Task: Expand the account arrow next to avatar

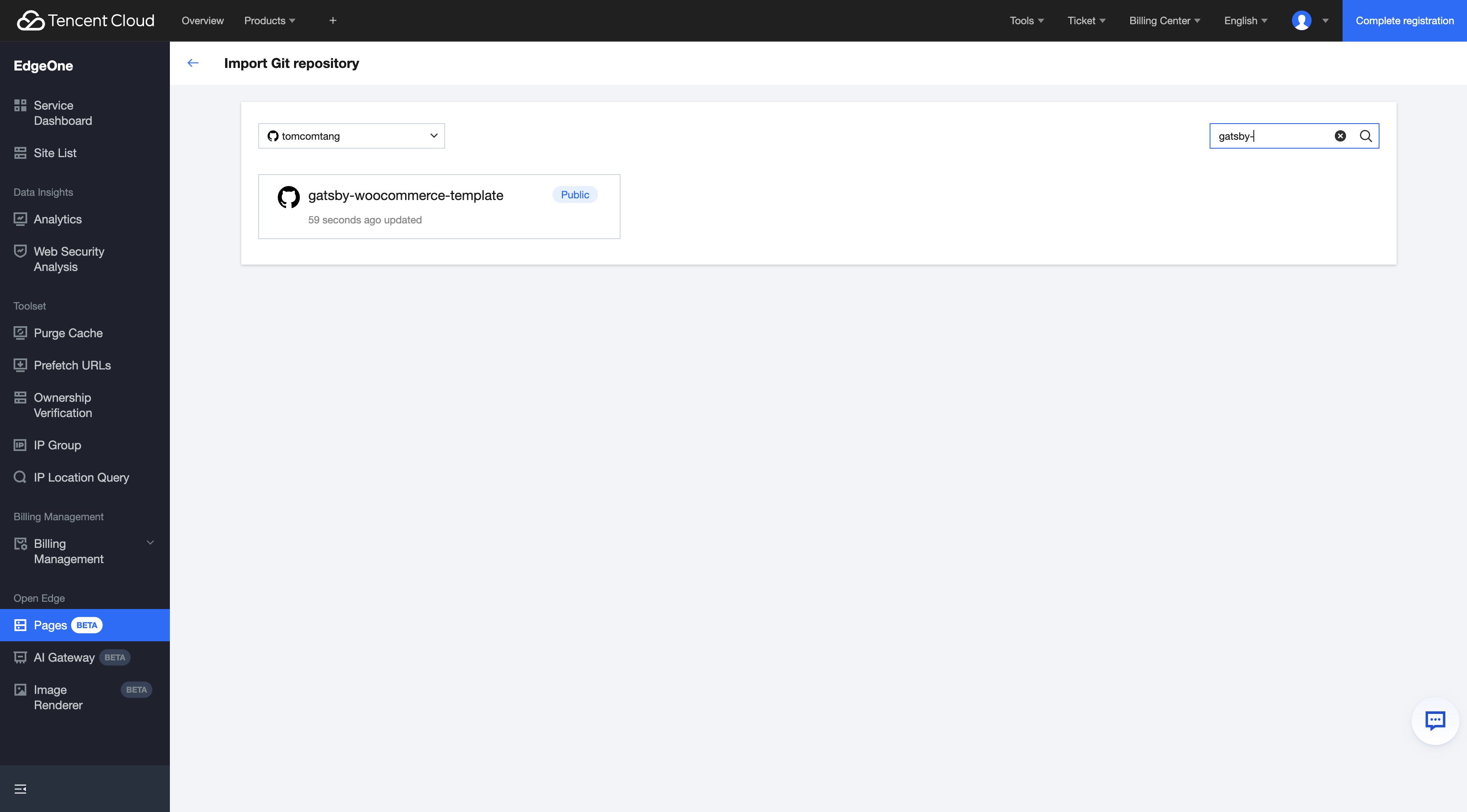Action: pyautogui.click(x=1325, y=20)
